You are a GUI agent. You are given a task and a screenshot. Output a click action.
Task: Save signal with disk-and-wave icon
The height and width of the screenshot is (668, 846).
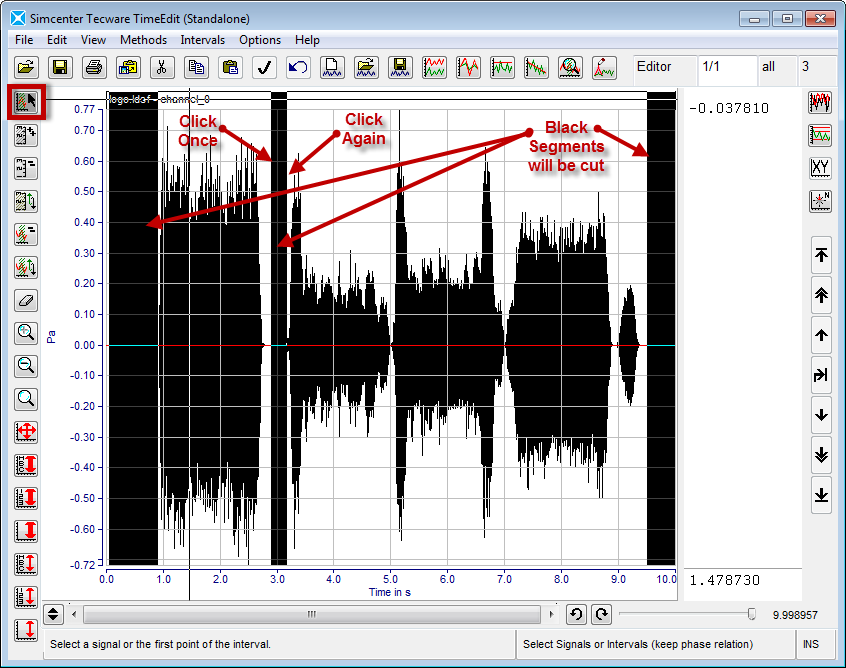(400, 67)
